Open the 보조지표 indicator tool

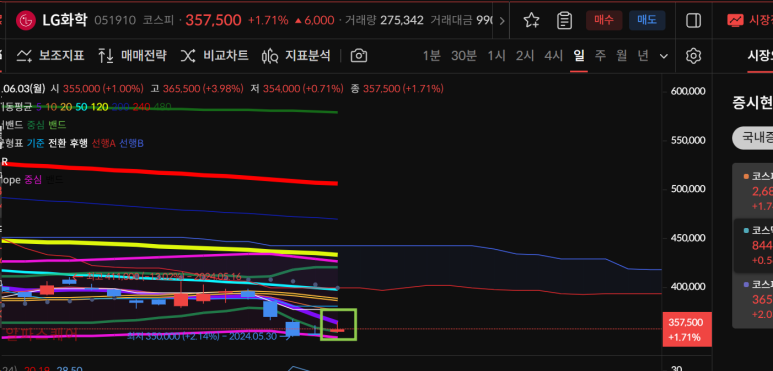coord(50,56)
